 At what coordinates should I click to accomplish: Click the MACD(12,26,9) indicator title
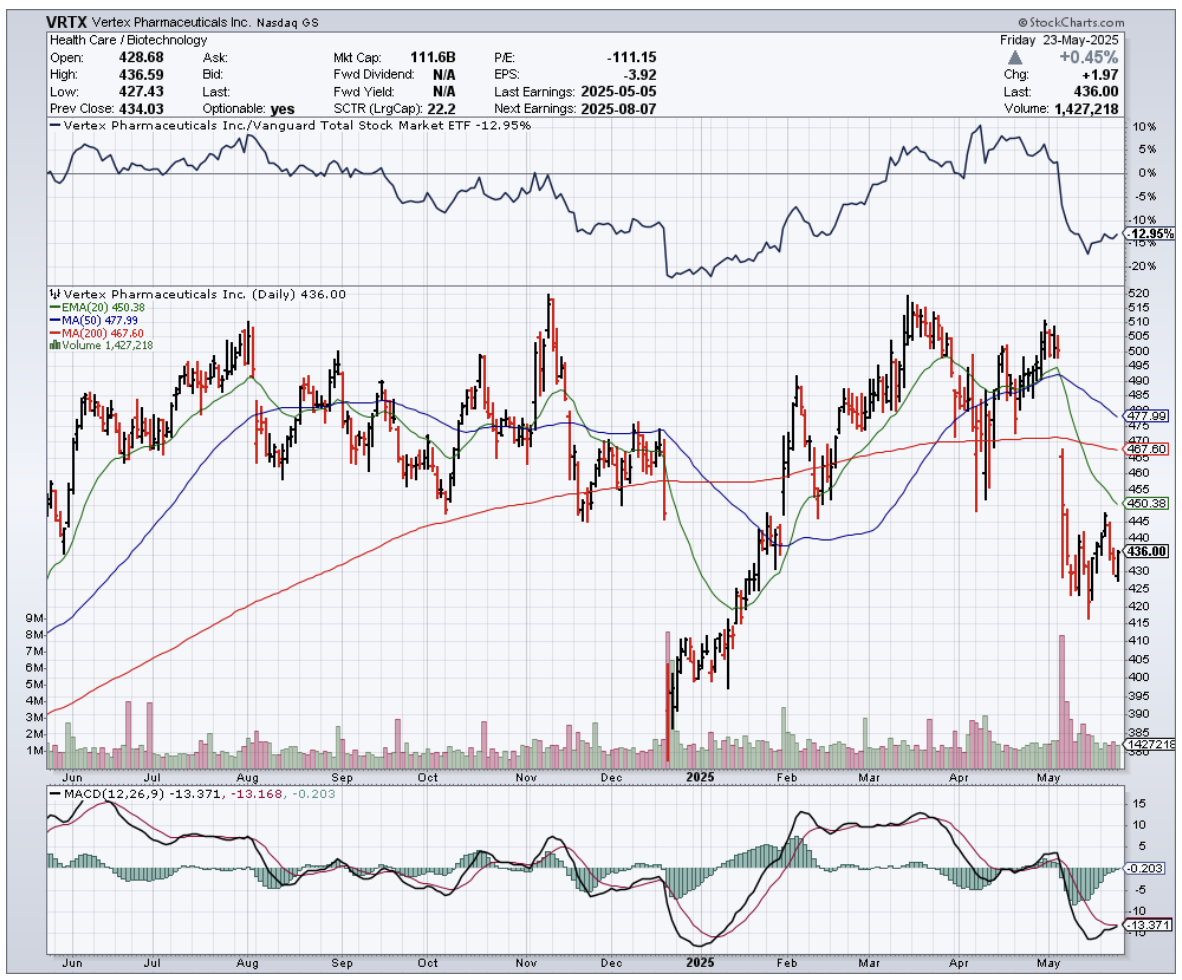coord(106,793)
